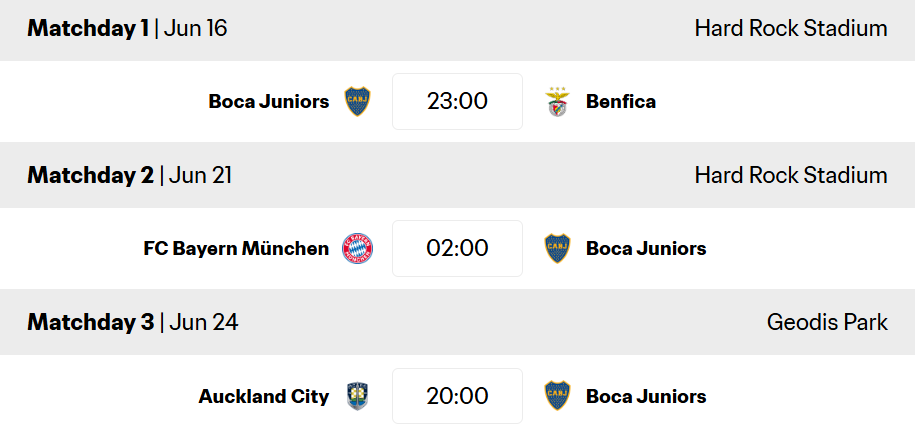Viewport: 915px width, 445px height.
Task: Select the Auckland City team name
Action: pos(264,397)
